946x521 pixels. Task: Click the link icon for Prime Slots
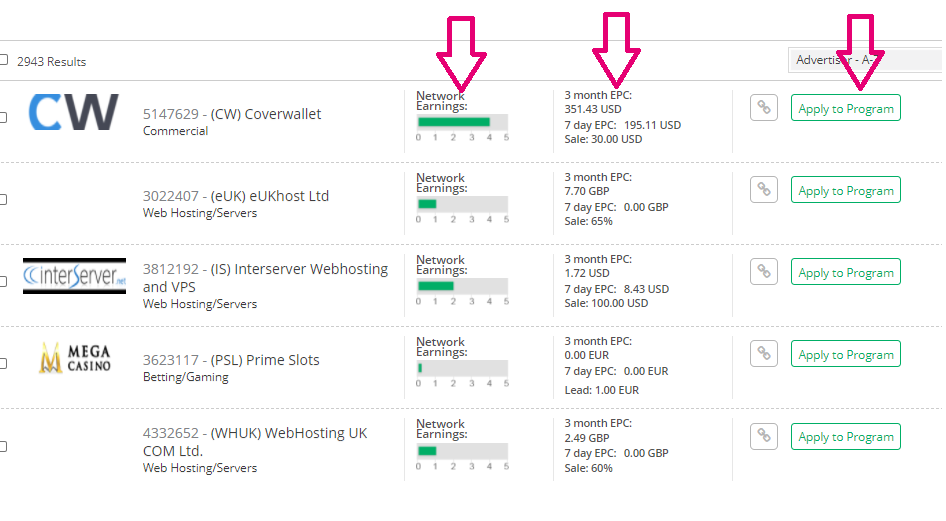pyautogui.click(x=764, y=353)
